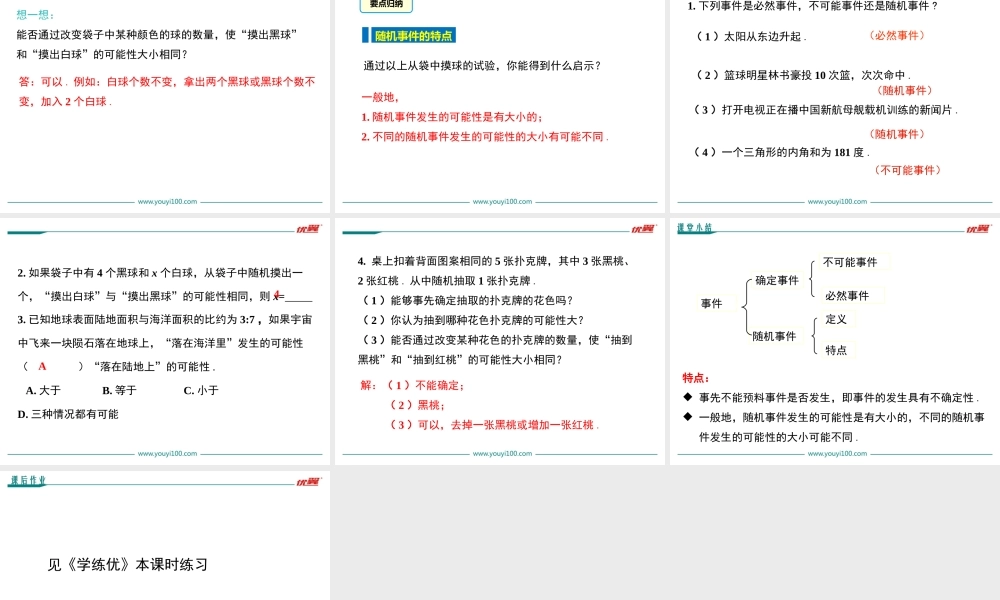Expand the 事件 concept node

[710, 303]
